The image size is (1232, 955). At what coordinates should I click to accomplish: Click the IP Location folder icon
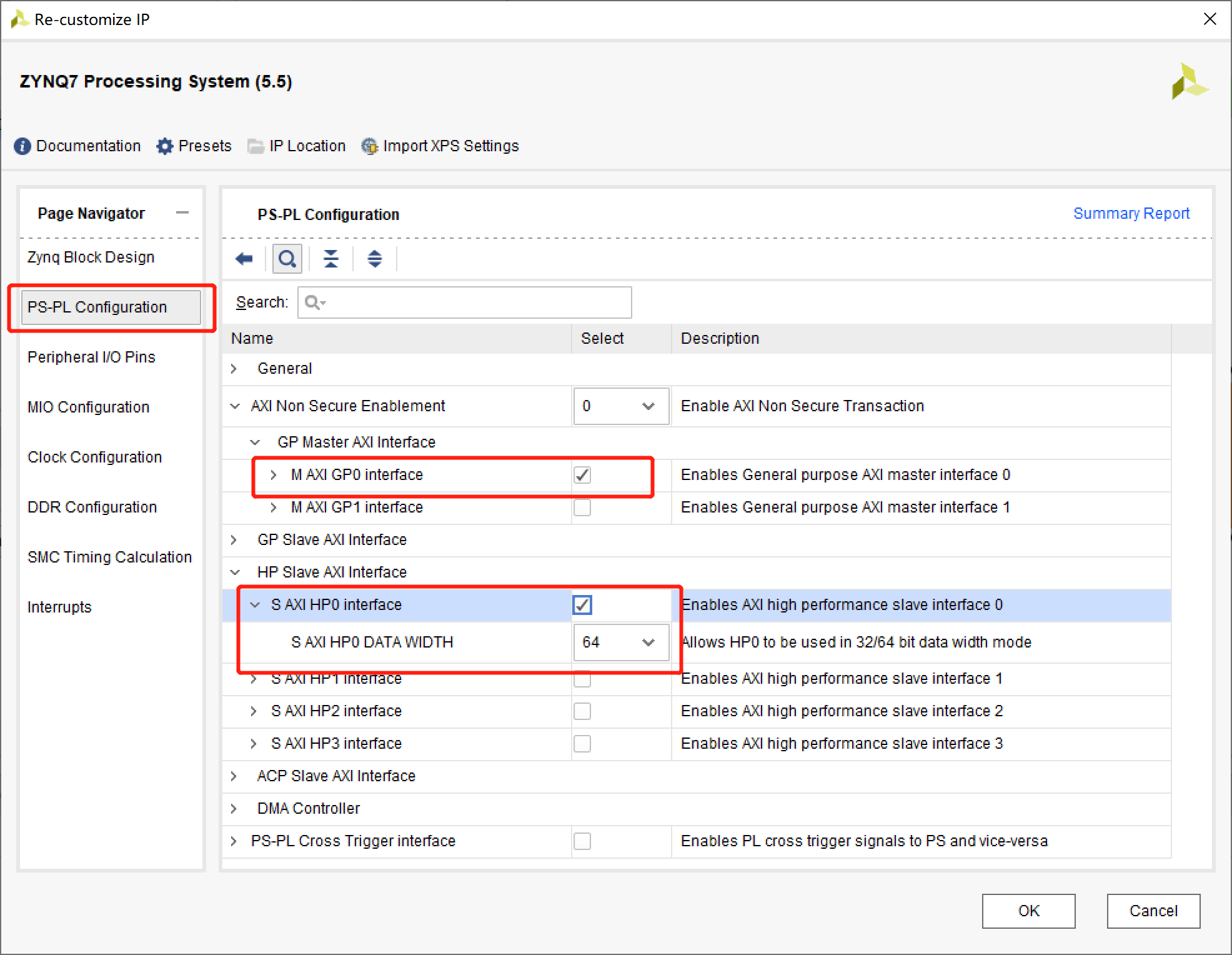point(256,146)
